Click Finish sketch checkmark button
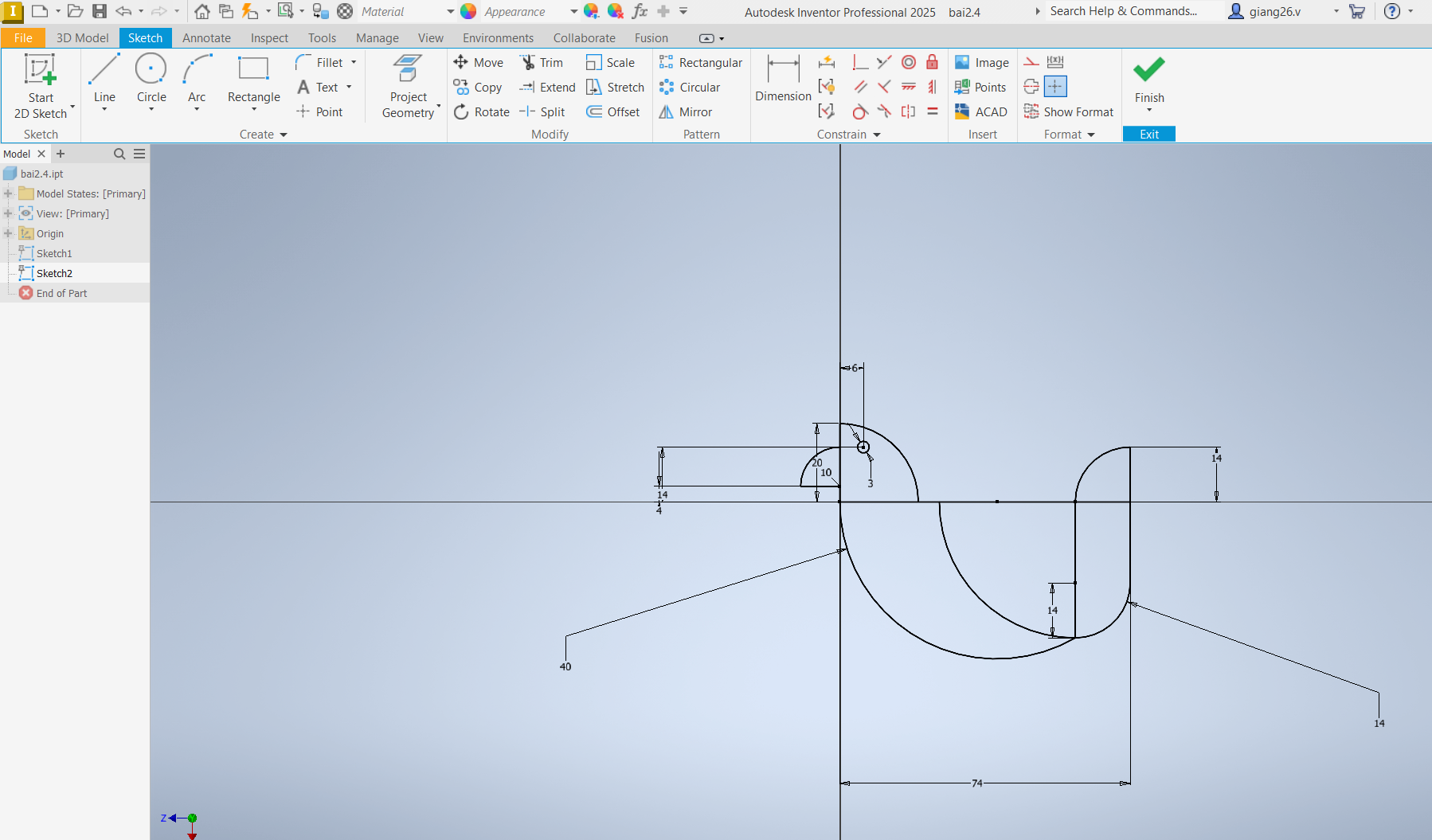The width and height of the screenshot is (1432, 840). 1148,79
